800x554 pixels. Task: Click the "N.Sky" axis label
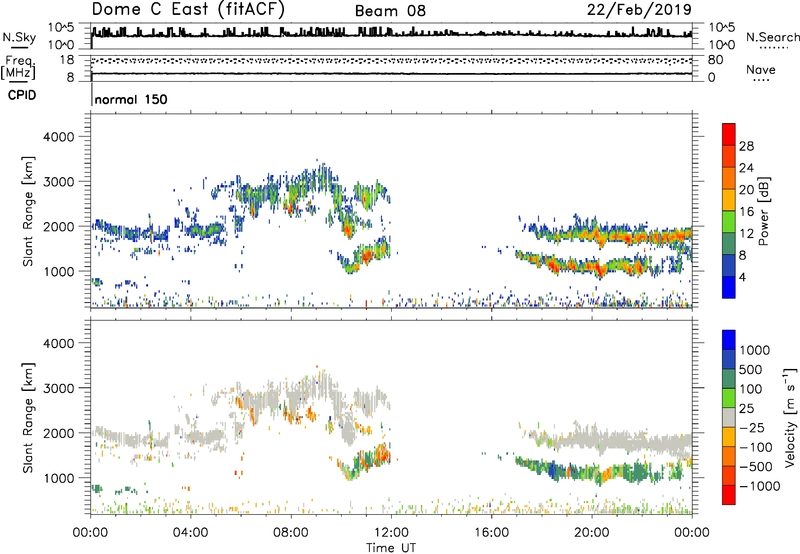coord(19,37)
